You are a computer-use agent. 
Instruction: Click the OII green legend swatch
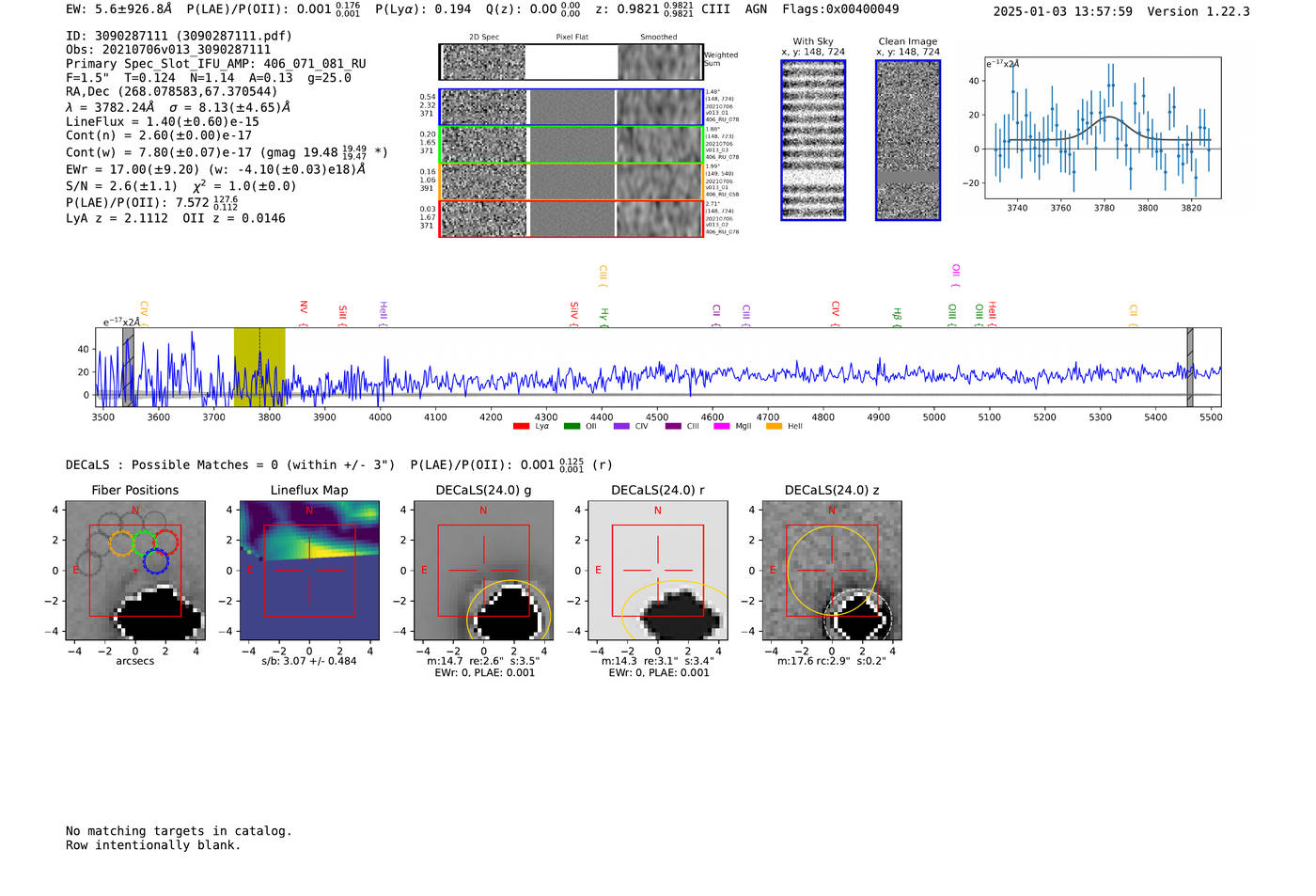tap(572, 427)
